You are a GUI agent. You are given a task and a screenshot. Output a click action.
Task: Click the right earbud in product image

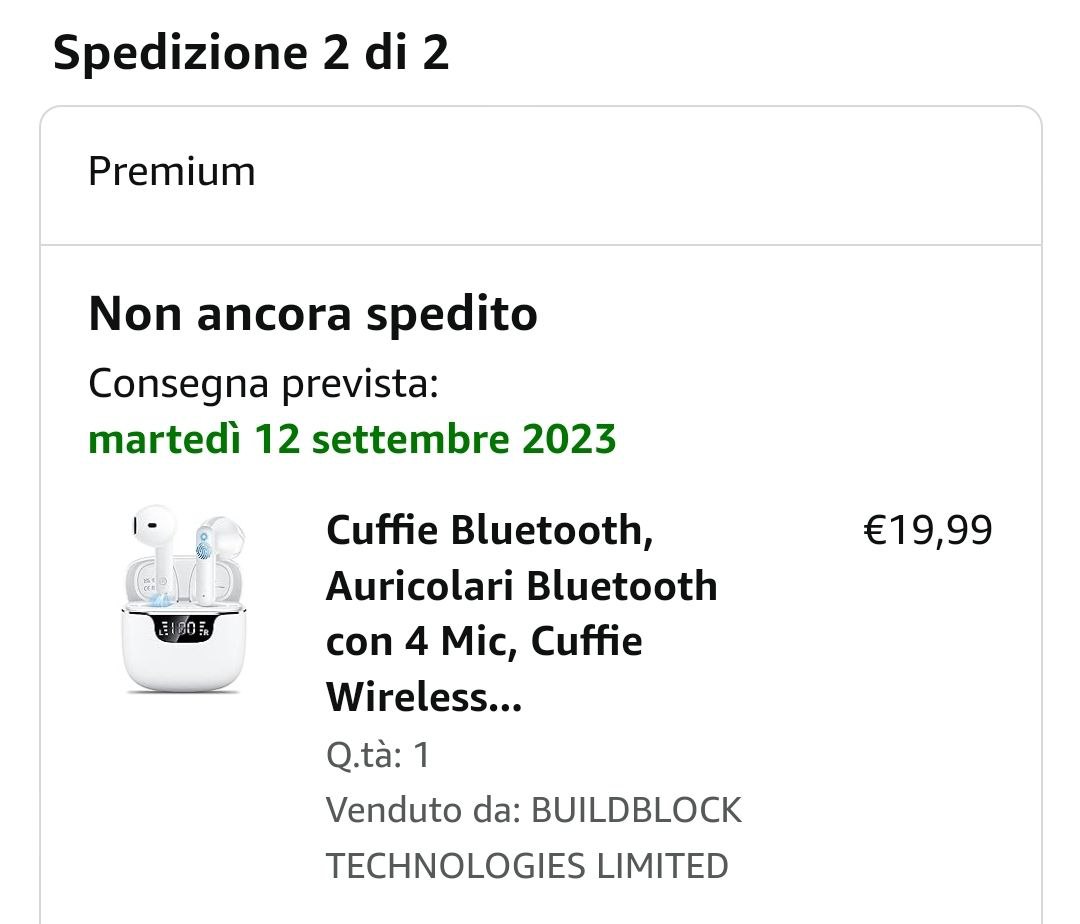pyautogui.click(x=215, y=555)
